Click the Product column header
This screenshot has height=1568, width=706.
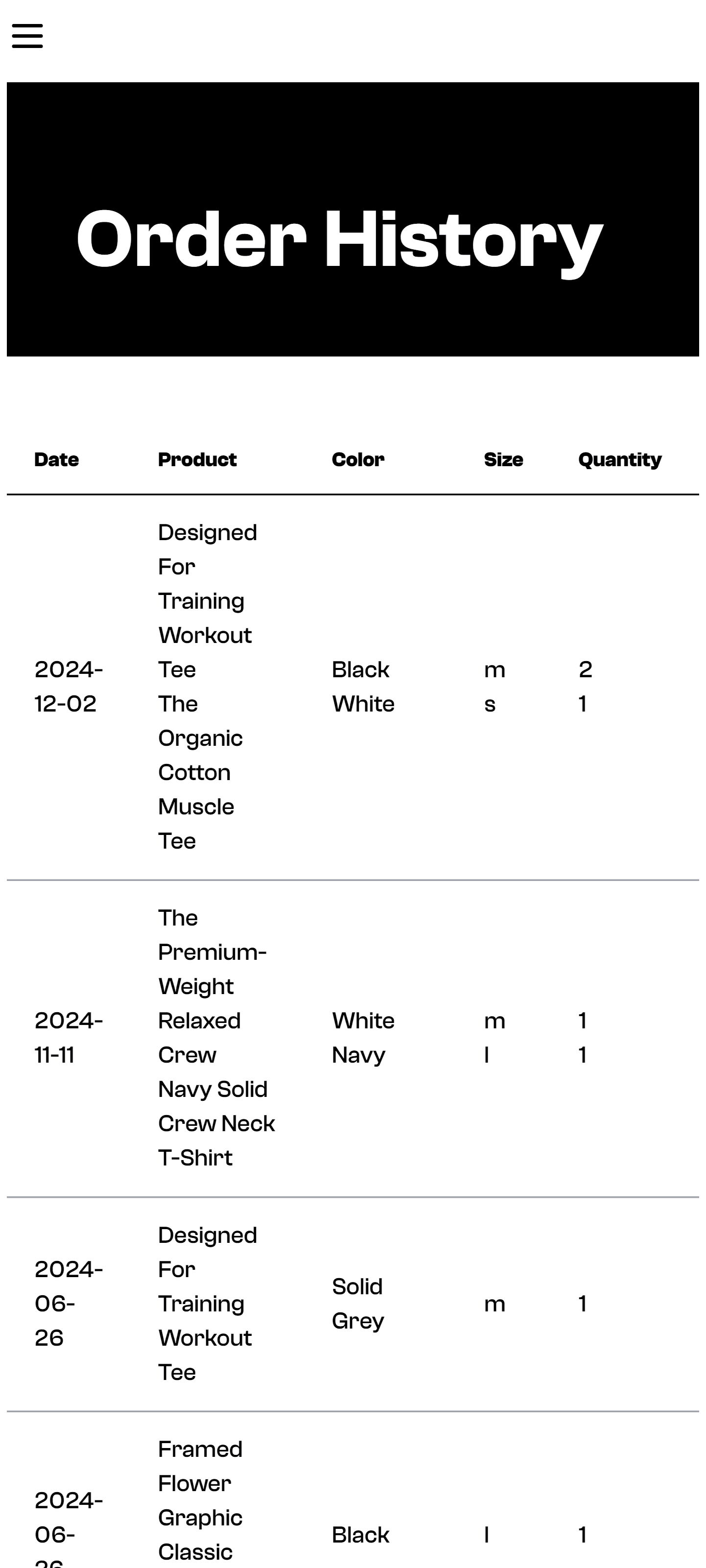[x=197, y=459]
